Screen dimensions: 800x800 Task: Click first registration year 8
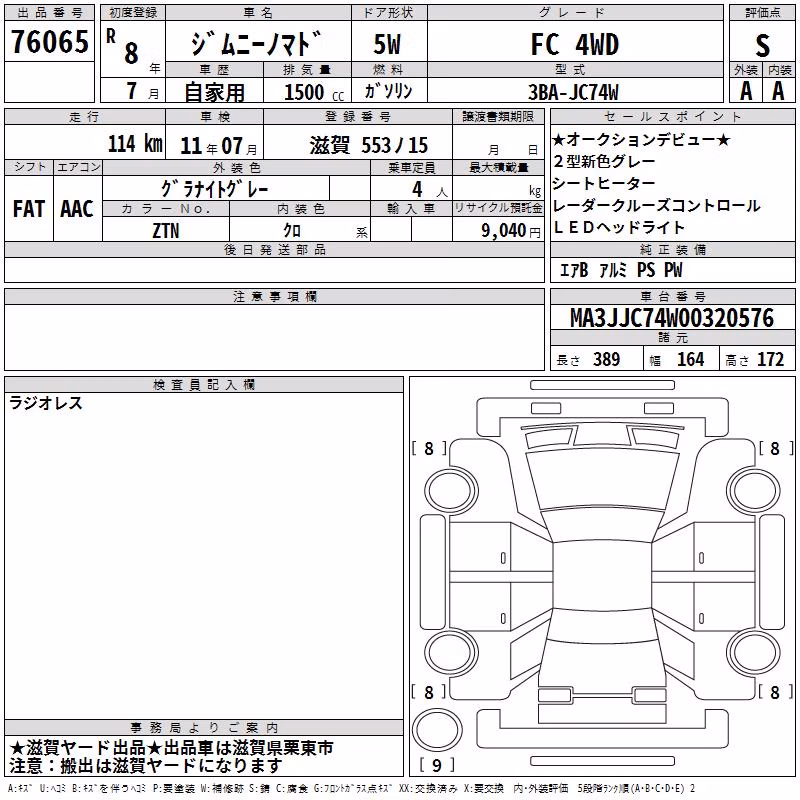131,53
